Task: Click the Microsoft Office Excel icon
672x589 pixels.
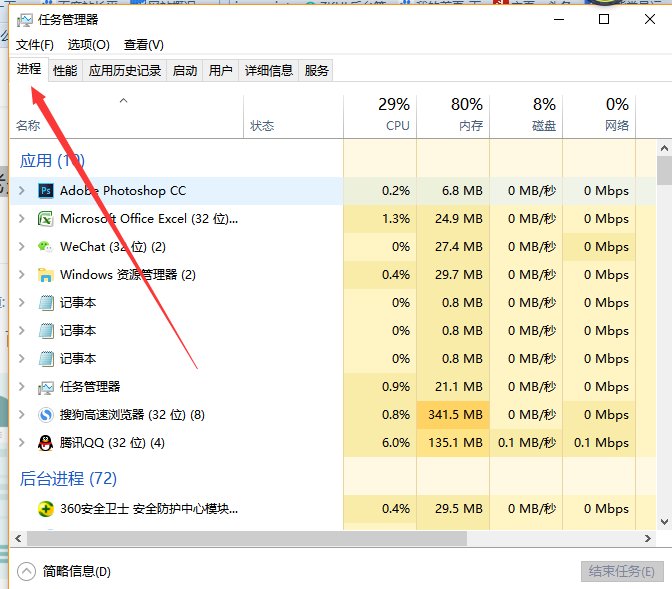Action: (46, 219)
